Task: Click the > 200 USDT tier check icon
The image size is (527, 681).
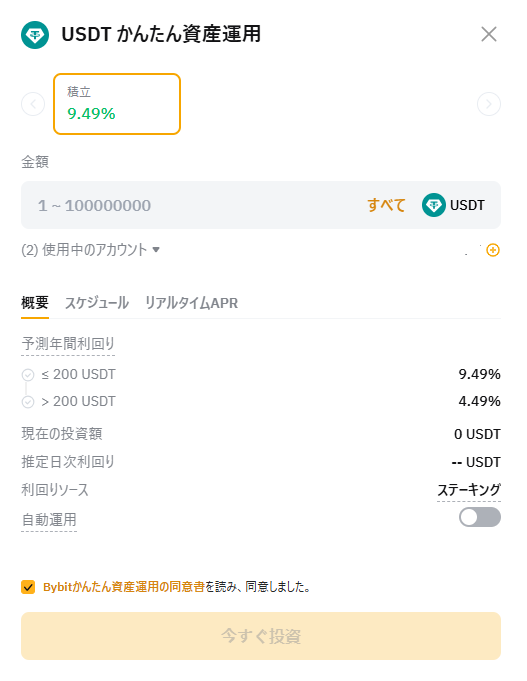Action: point(28,402)
